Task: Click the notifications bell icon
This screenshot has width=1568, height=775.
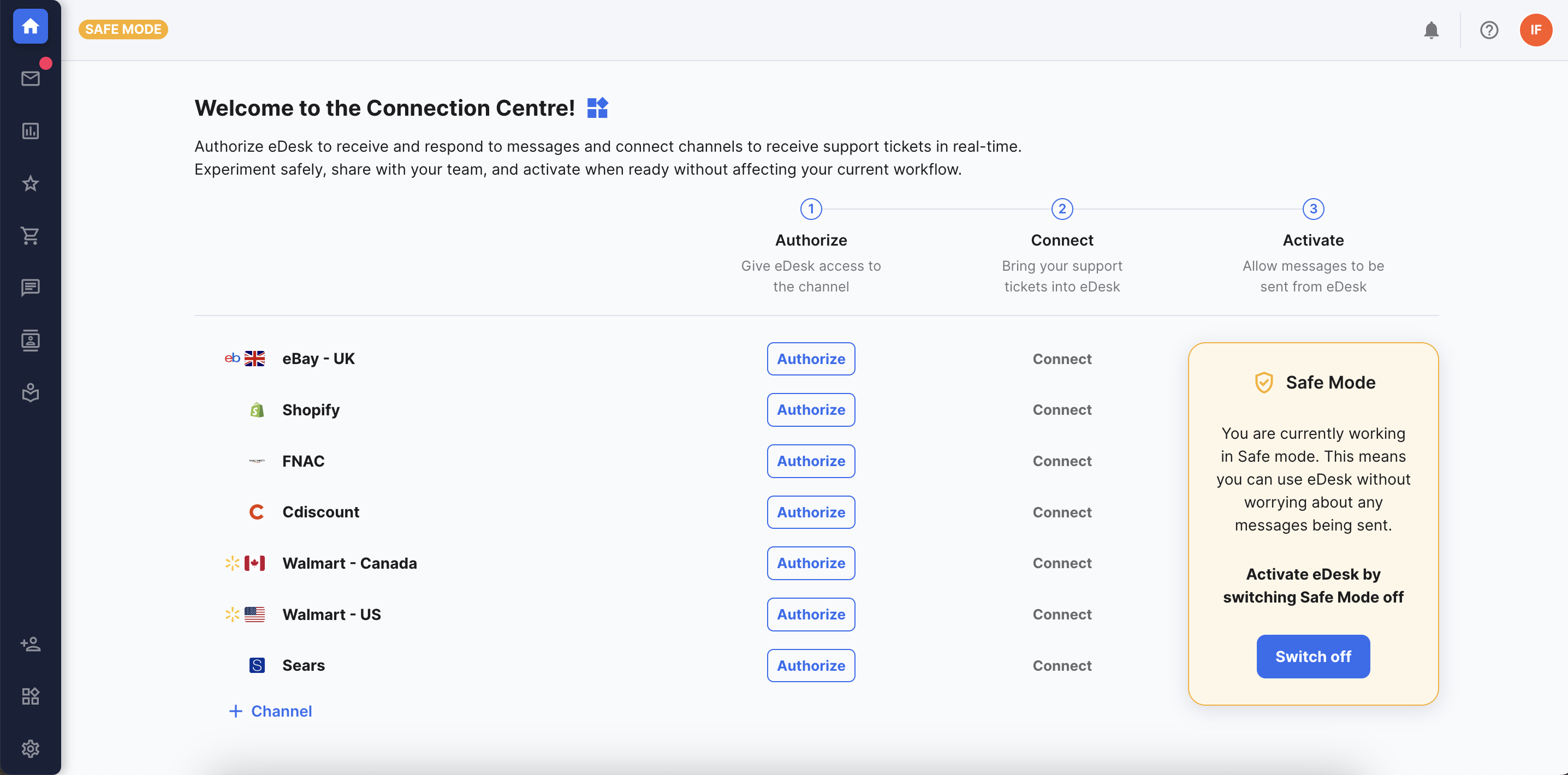Action: 1430,28
